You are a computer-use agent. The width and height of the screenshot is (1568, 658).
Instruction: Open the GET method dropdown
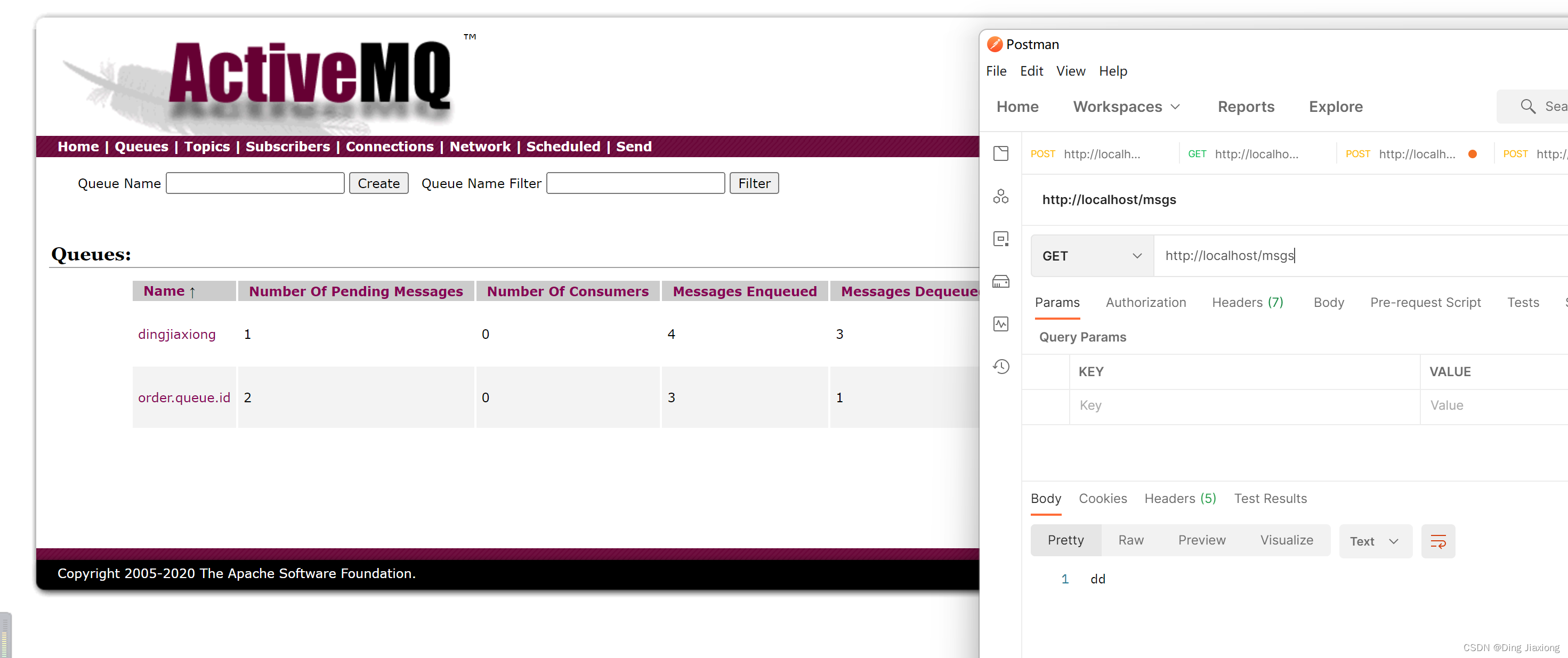coord(1092,256)
